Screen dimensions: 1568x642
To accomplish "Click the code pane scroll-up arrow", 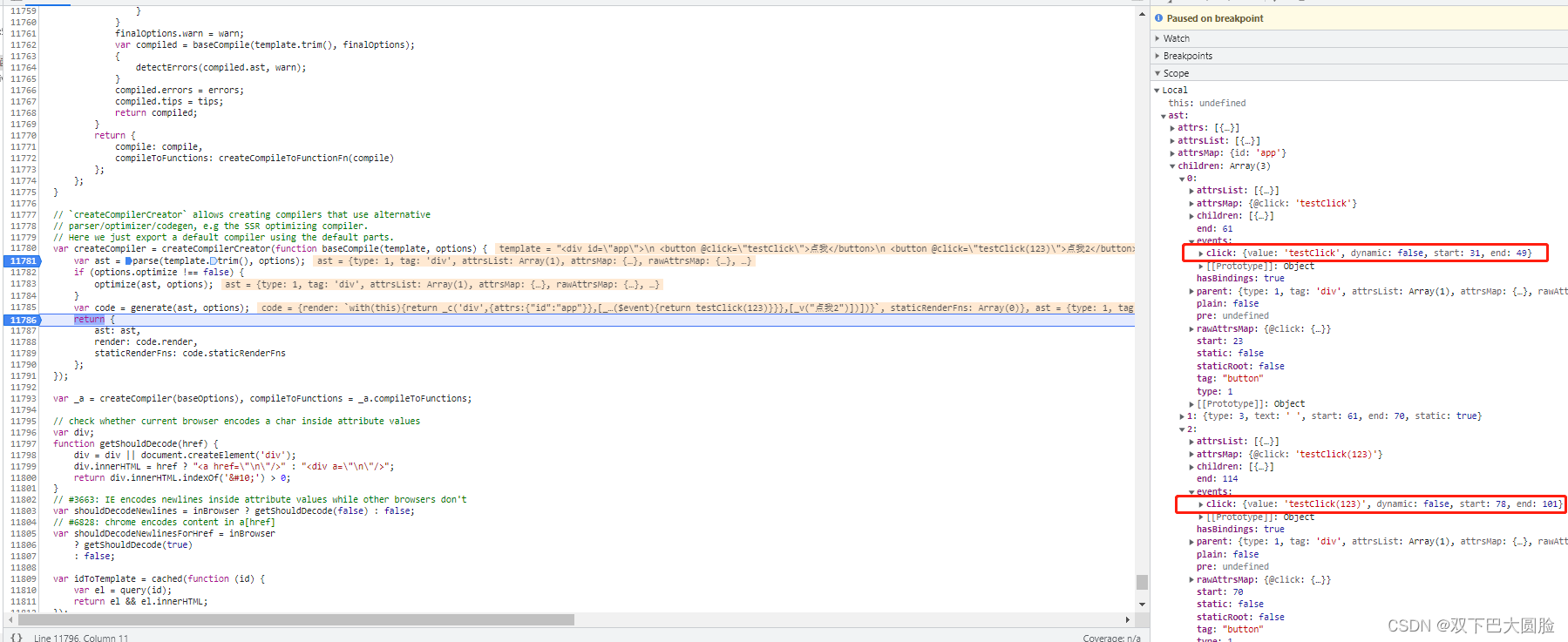I will [1142, 15].
